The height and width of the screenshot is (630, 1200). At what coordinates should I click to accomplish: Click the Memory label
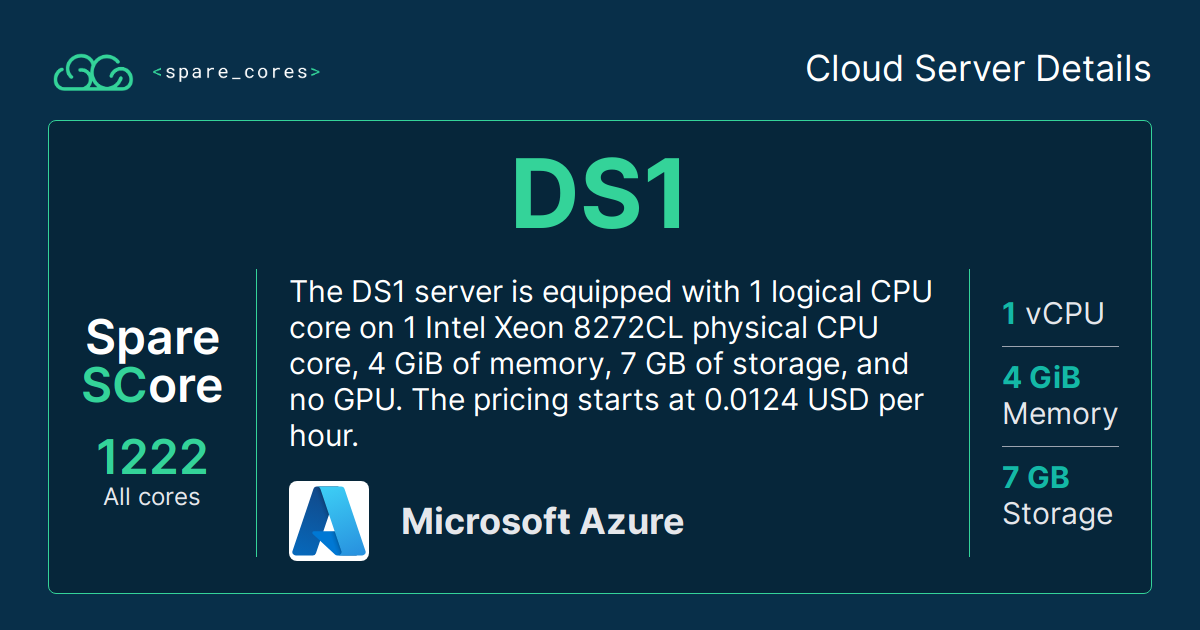1060,414
